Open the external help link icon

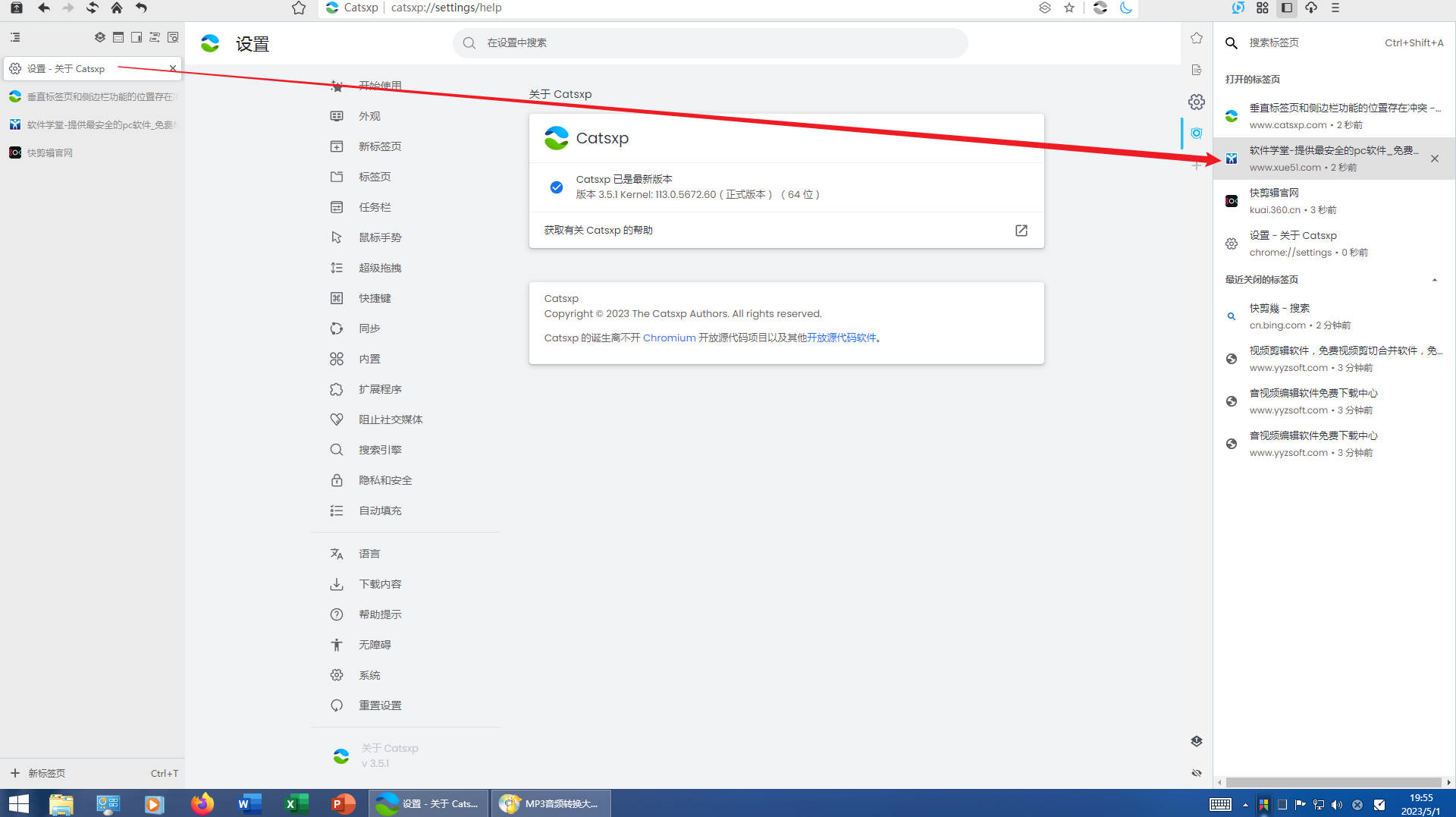click(x=1021, y=231)
